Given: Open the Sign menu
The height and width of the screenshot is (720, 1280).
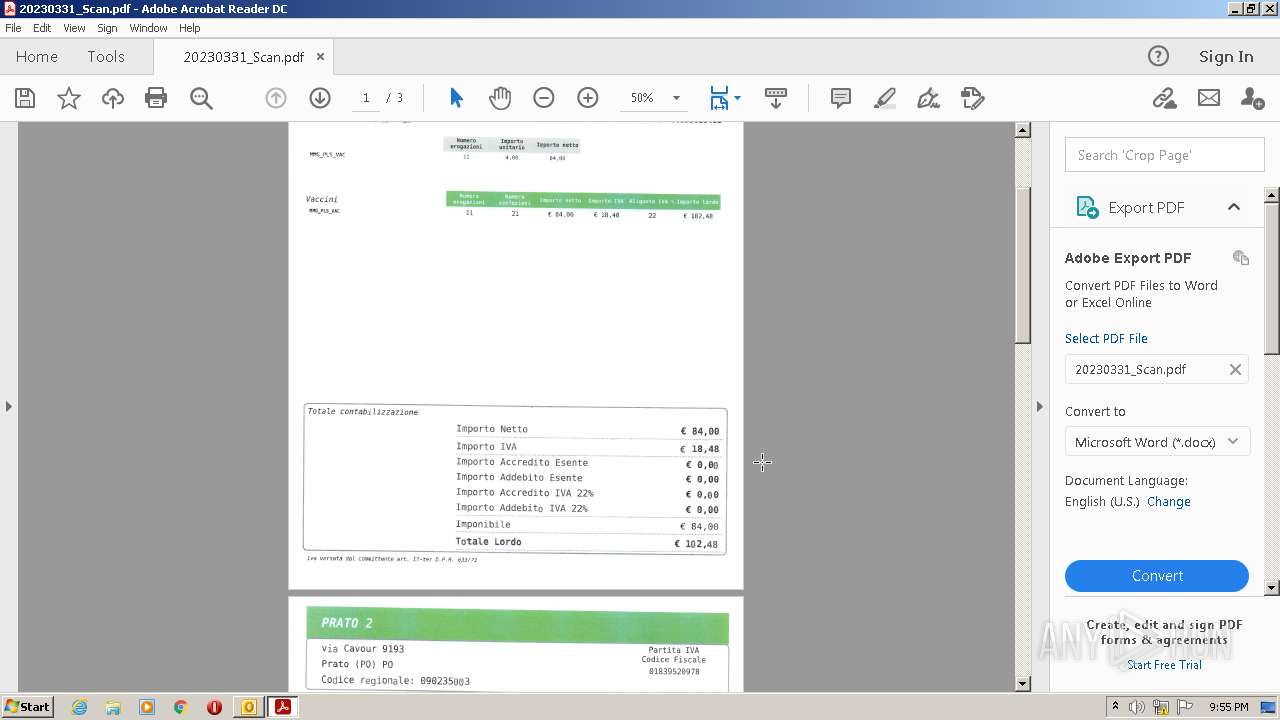Looking at the screenshot, I should tap(107, 28).
